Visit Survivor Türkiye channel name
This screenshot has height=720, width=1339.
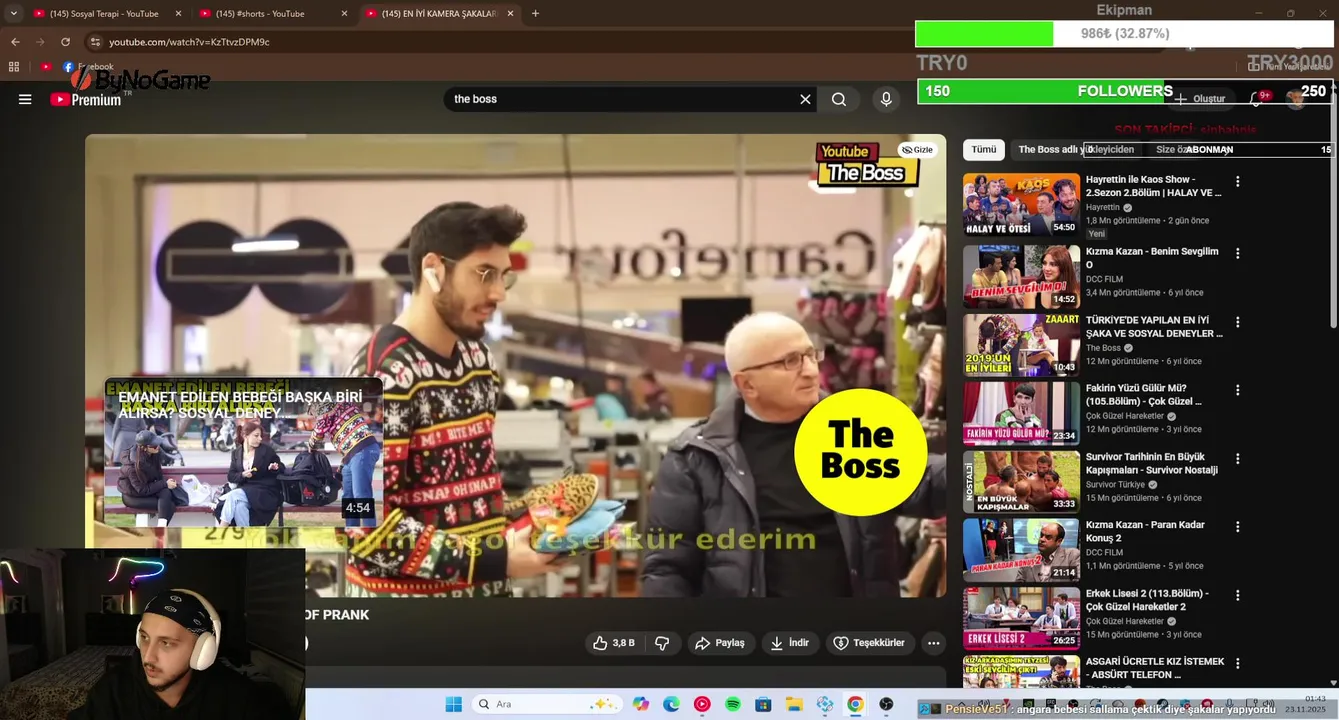pyautogui.click(x=1115, y=484)
